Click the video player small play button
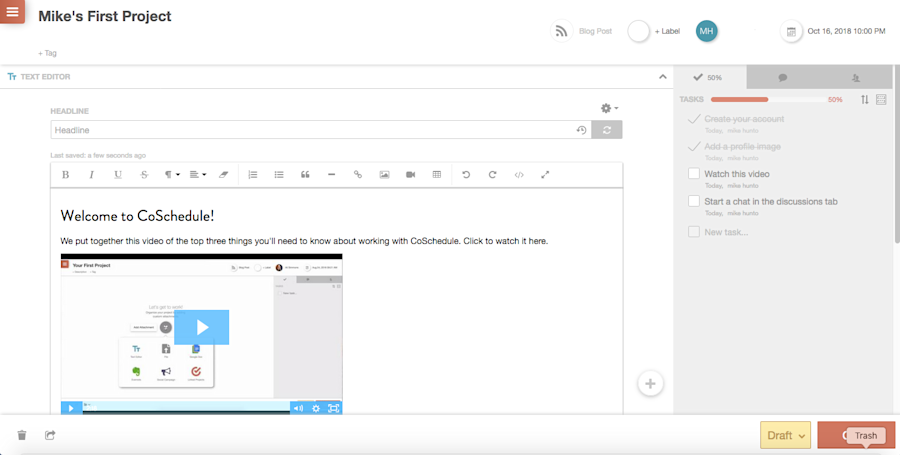The height and width of the screenshot is (455, 900). 71,408
